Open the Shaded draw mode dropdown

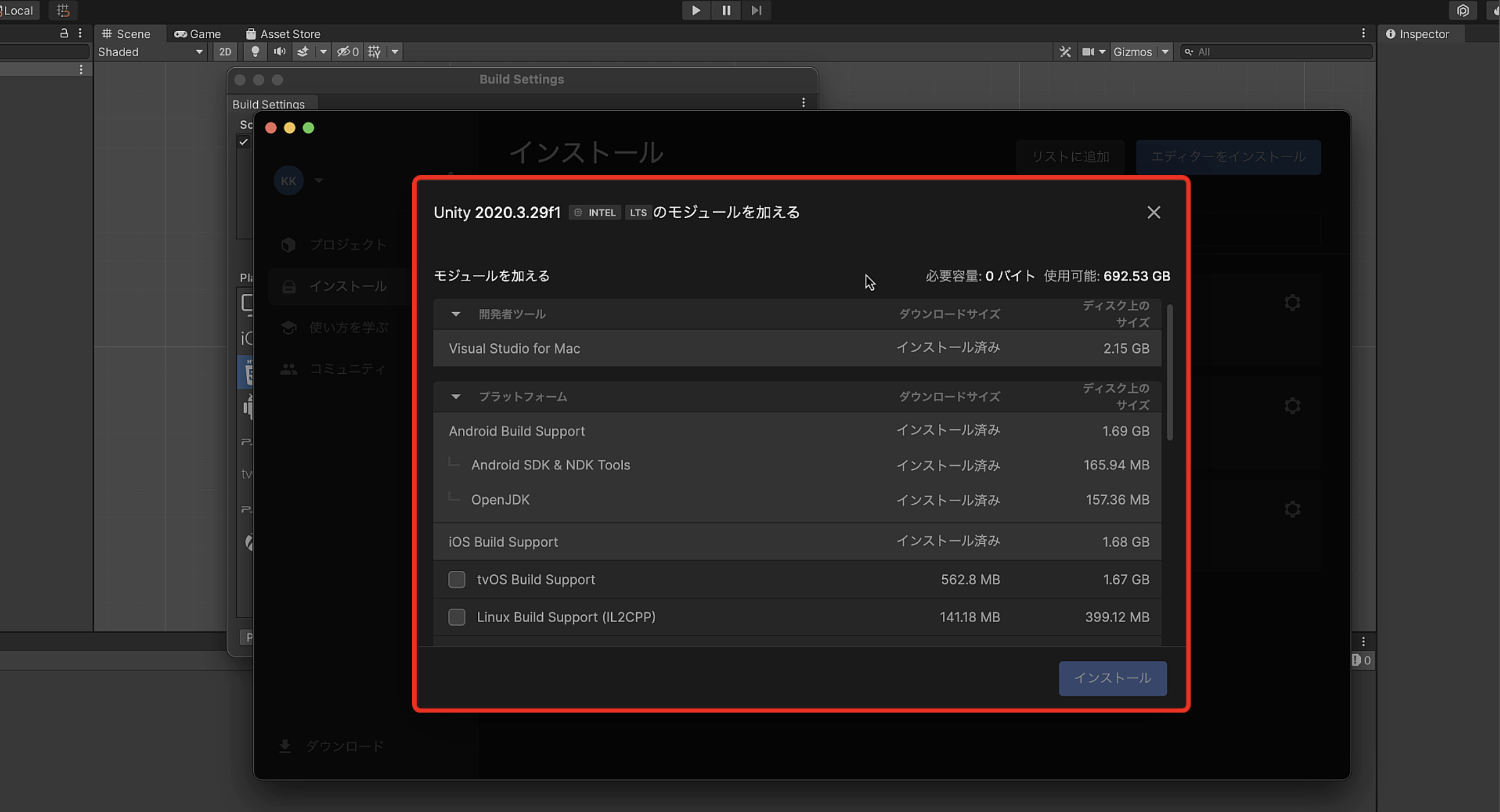click(x=150, y=52)
